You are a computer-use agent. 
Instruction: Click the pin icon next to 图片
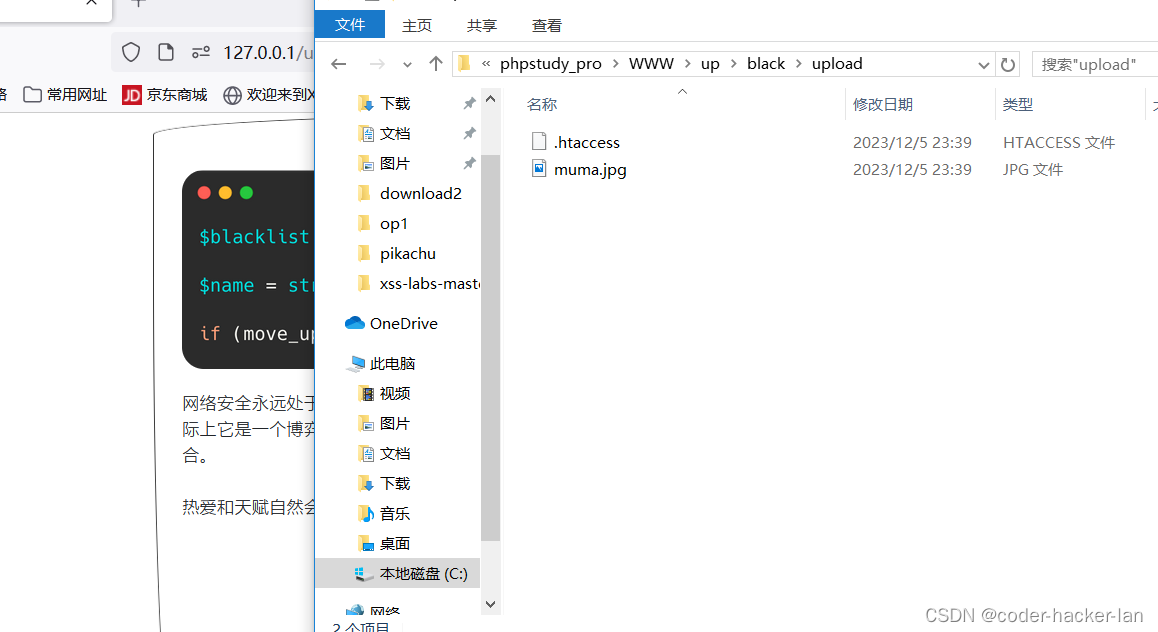pos(469,163)
